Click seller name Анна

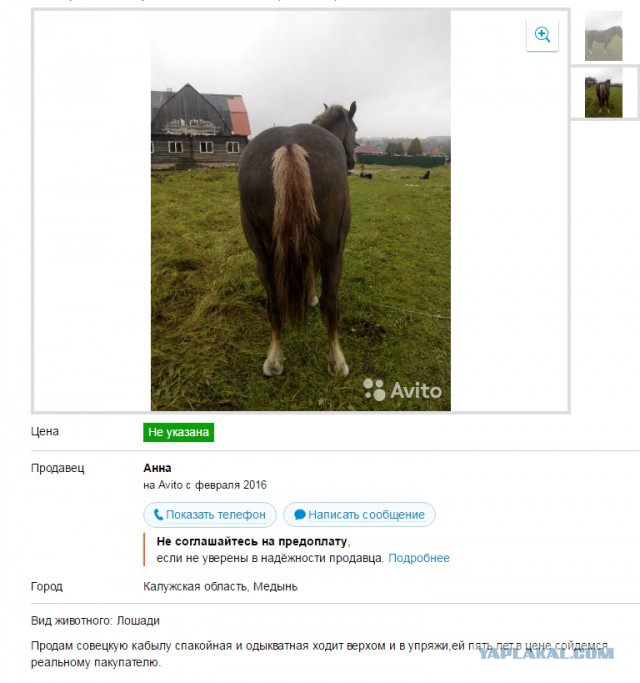(157, 468)
